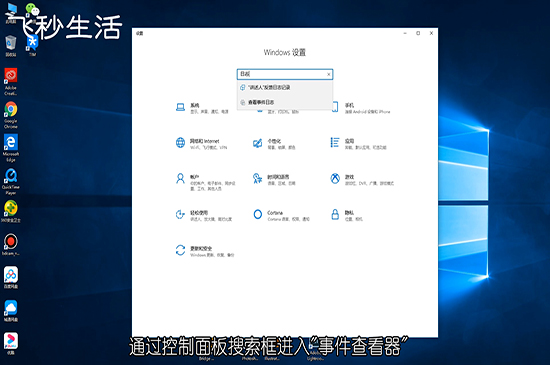Open the Phone (手机) settings category
Screen dimensions: 550x365
click(361, 108)
